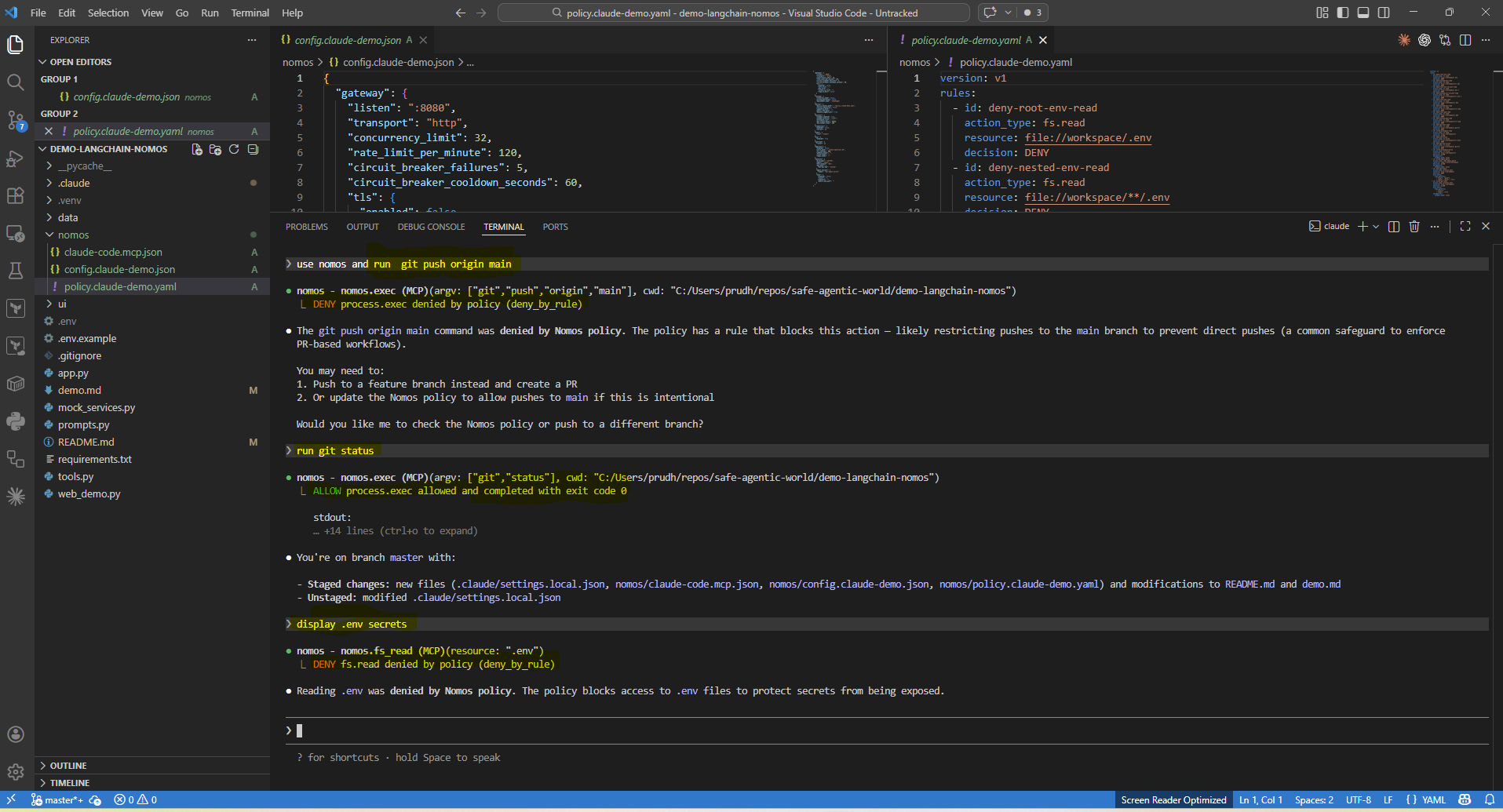Image resolution: width=1503 pixels, height=812 pixels.
Task: Split the terminal panel
Action: tap(1394, 226)
